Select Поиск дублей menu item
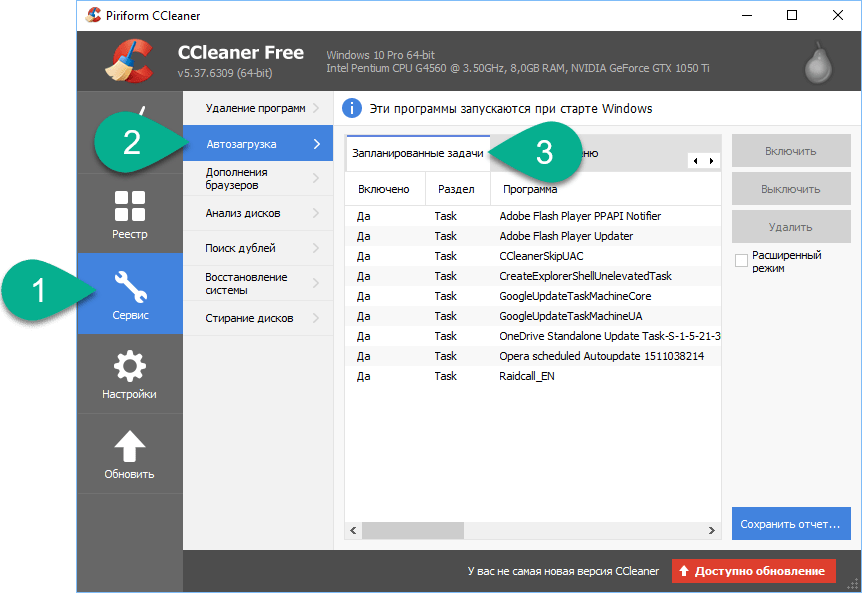862x593 pixels. pos(241,248)
